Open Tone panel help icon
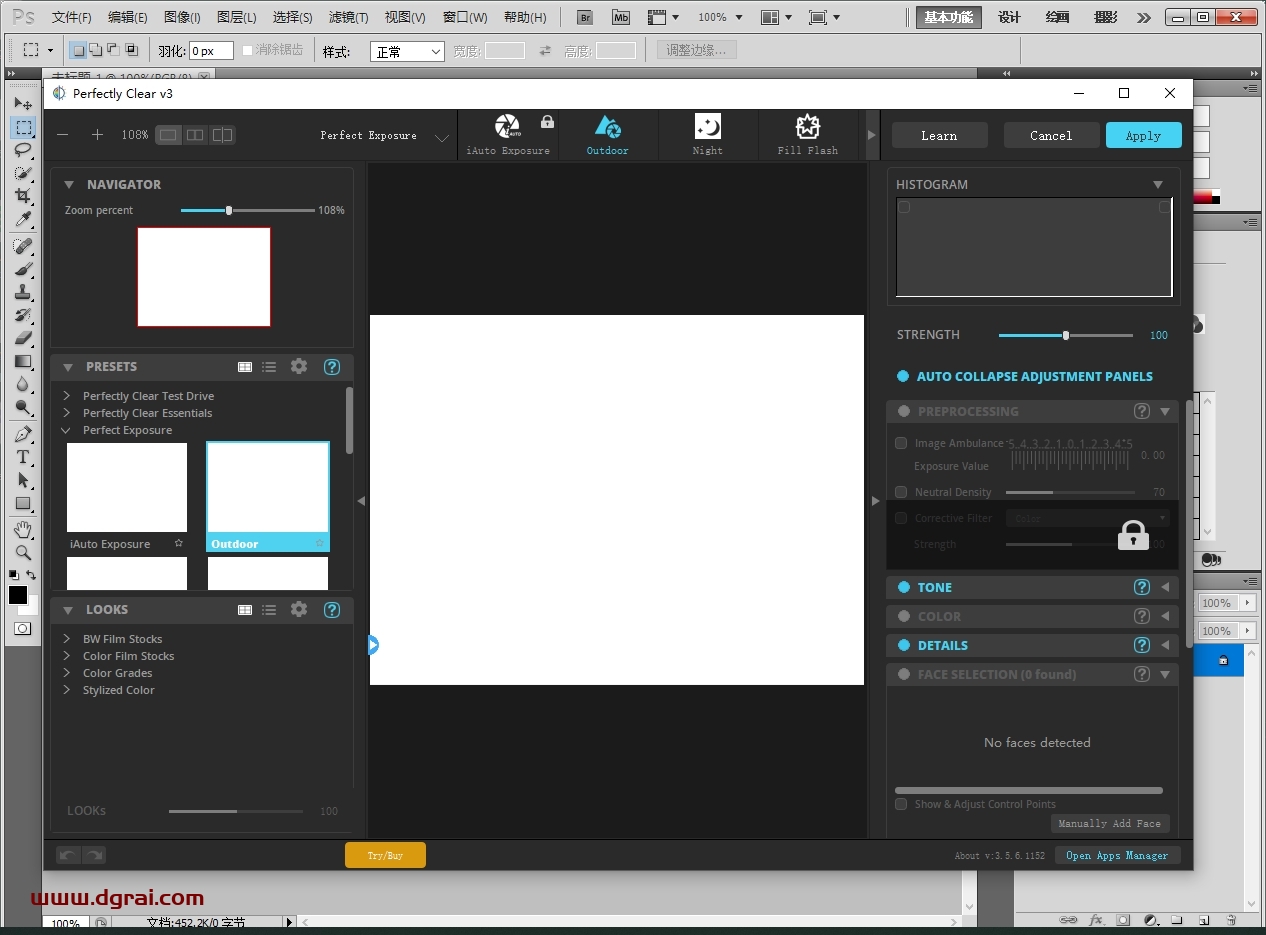 coord(1142,587)
